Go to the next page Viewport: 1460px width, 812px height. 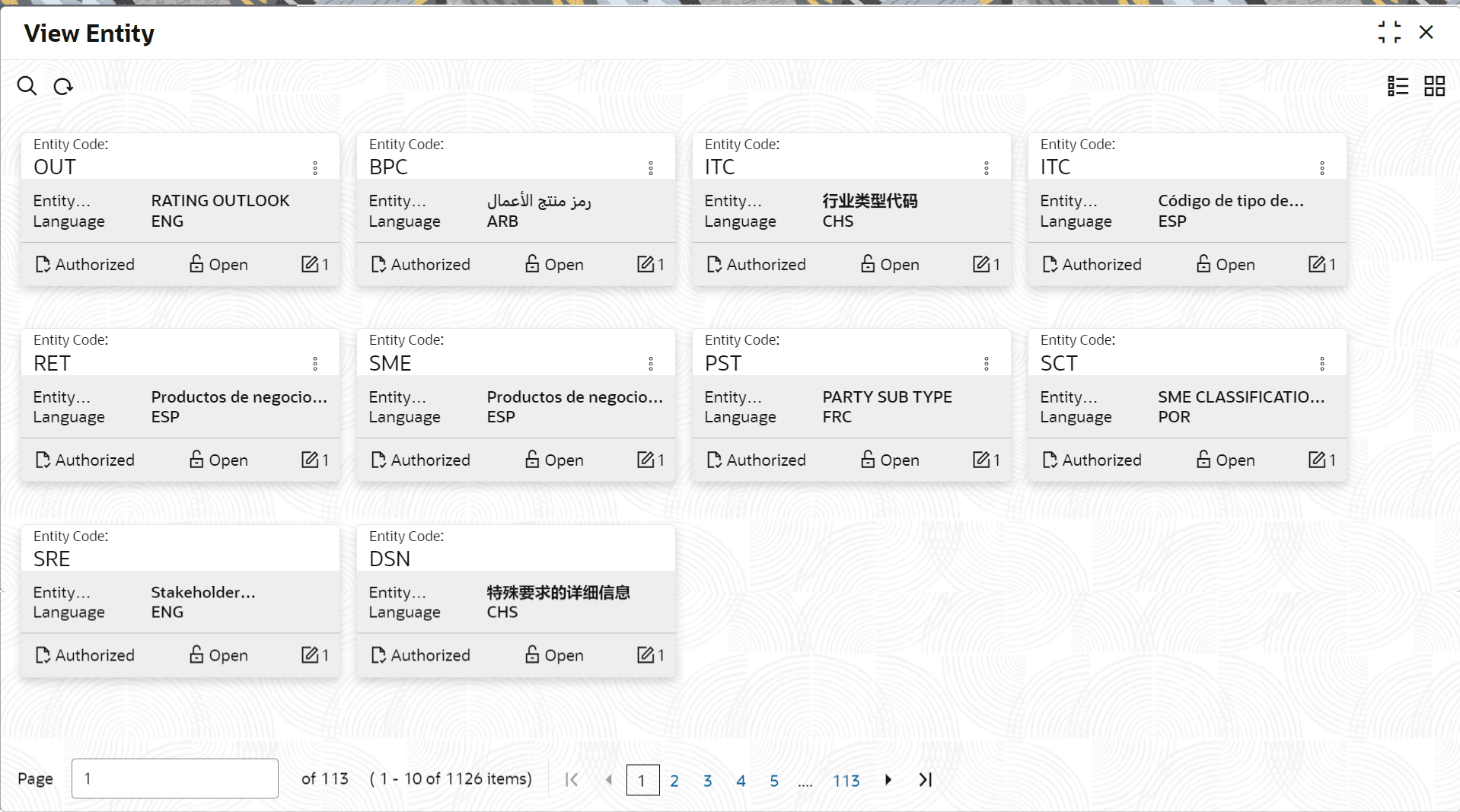[x=888, y=779]
